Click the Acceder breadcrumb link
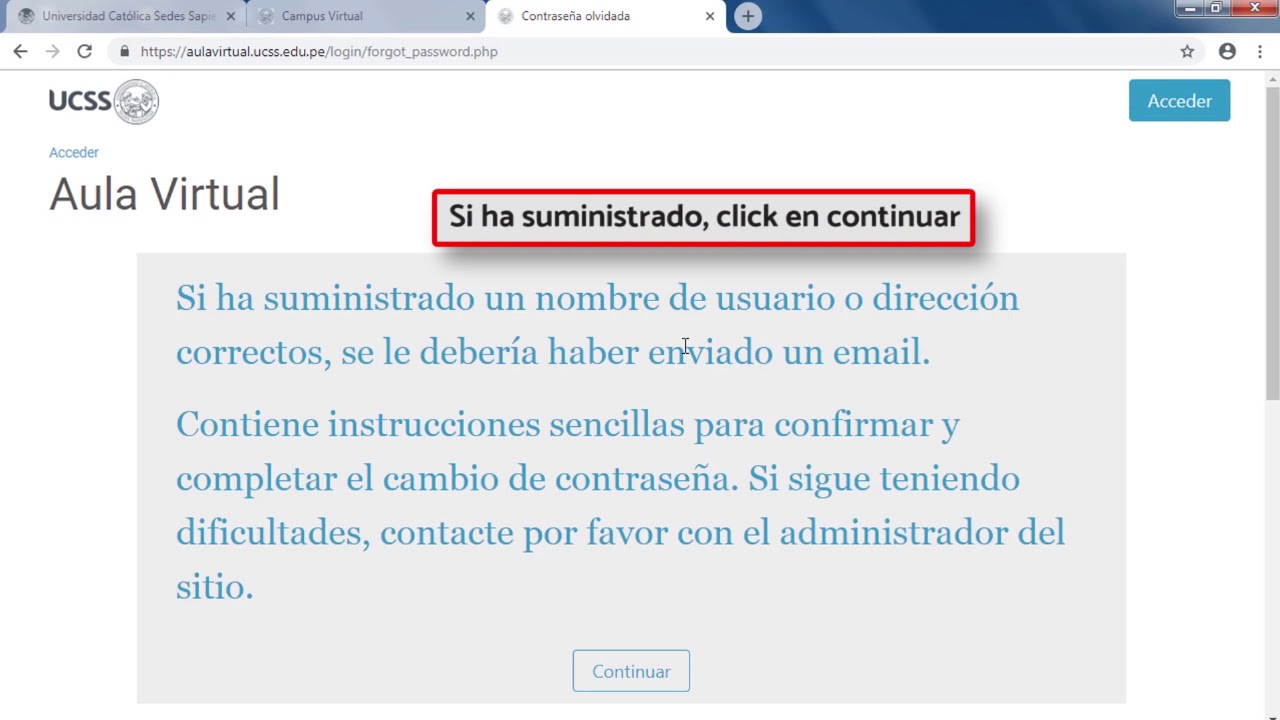This screenshot has height=720, width=1280. pos(74,152)
